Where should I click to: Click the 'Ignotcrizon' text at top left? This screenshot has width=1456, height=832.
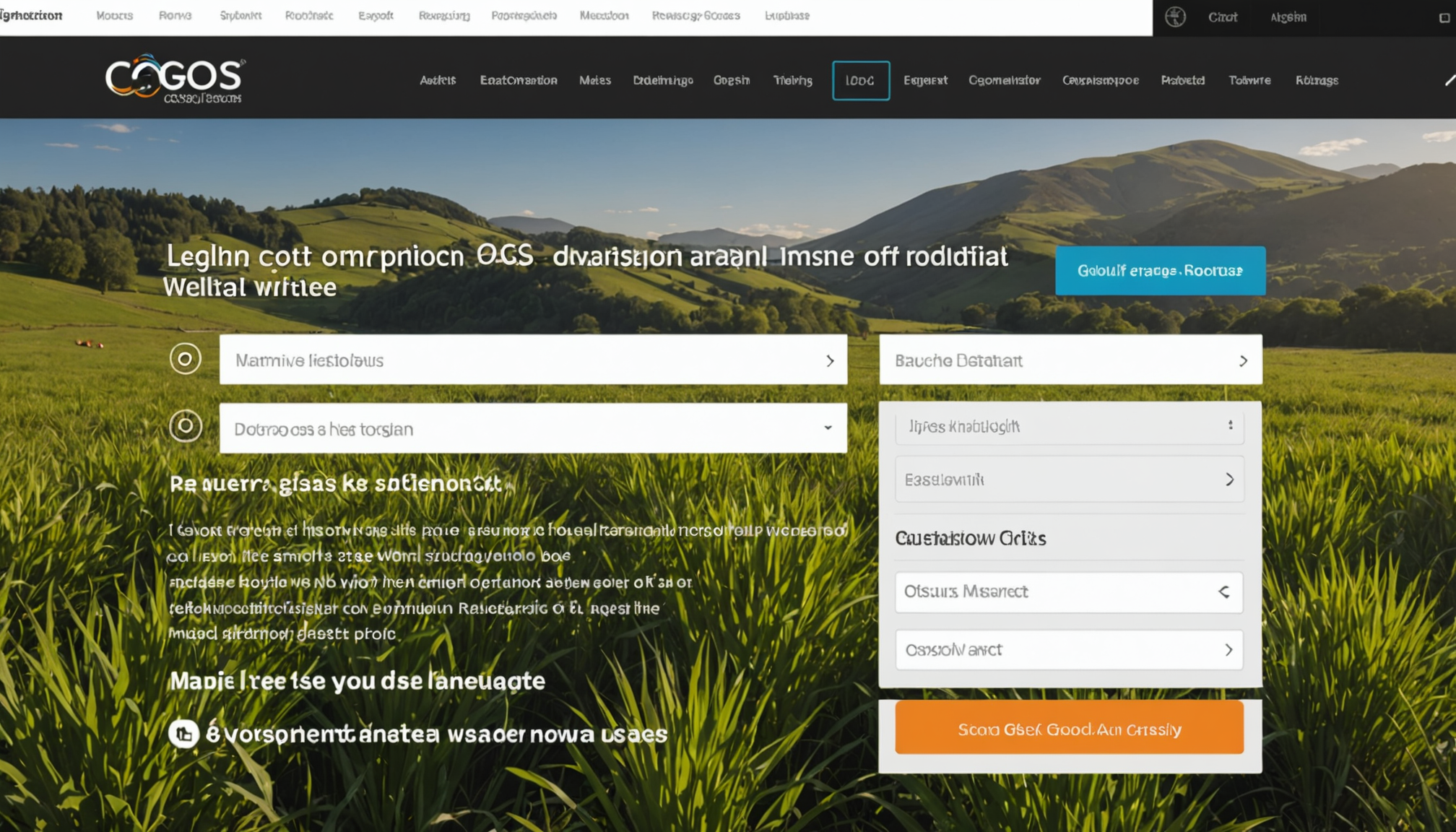click(x=31, y=15)
